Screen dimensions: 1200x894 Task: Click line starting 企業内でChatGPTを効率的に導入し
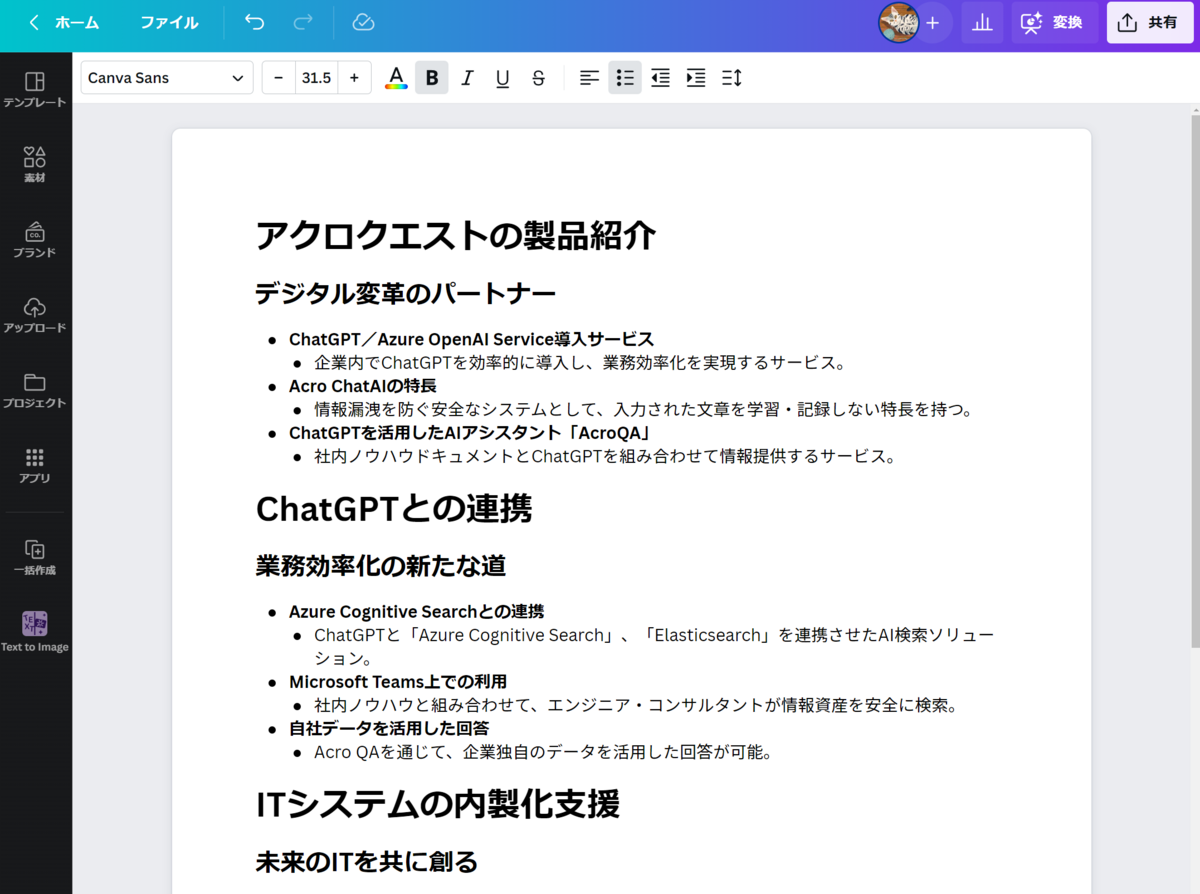(580, 363)
